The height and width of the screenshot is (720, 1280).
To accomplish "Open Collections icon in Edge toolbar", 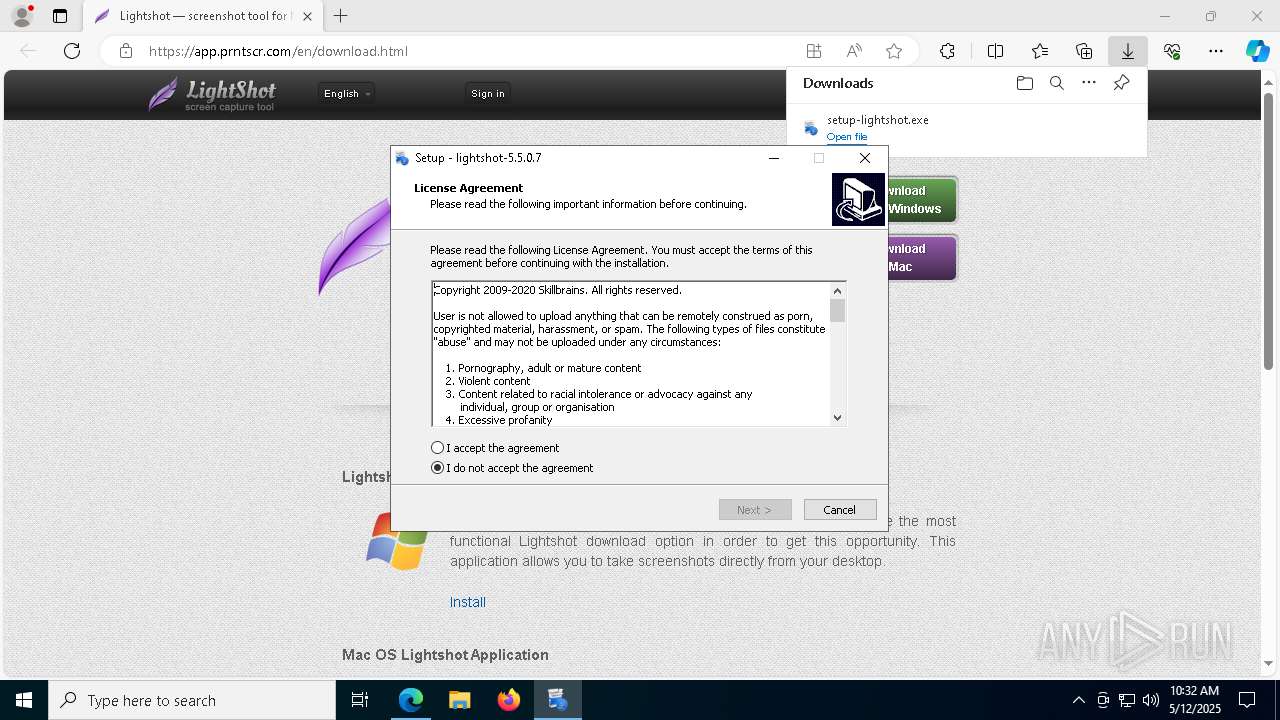I will click(1084, 51).
